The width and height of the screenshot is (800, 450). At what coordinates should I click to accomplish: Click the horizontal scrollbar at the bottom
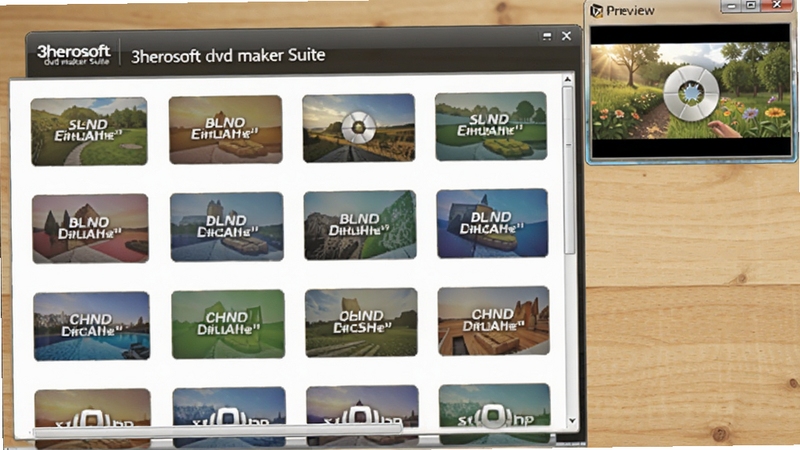tap(217, 433)
